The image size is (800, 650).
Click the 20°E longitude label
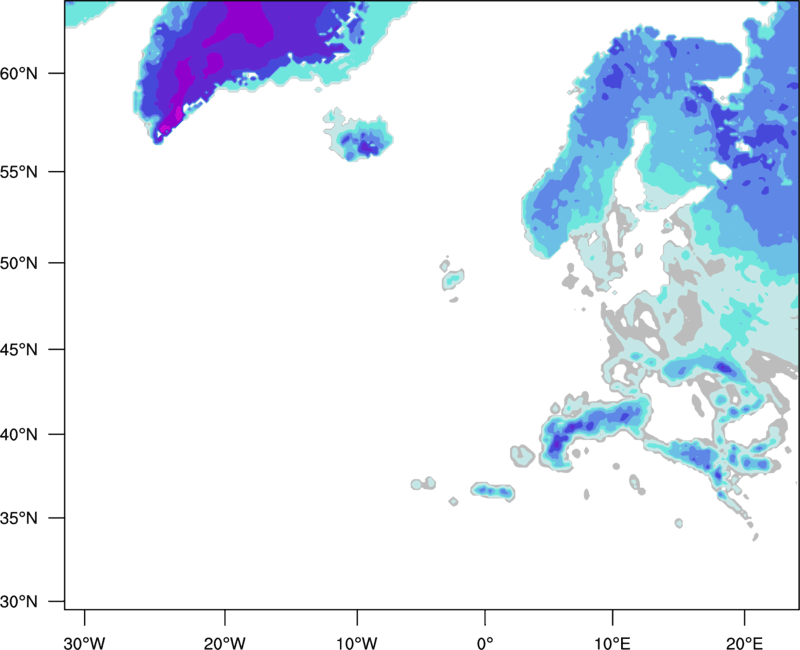[x=744, y=643]
